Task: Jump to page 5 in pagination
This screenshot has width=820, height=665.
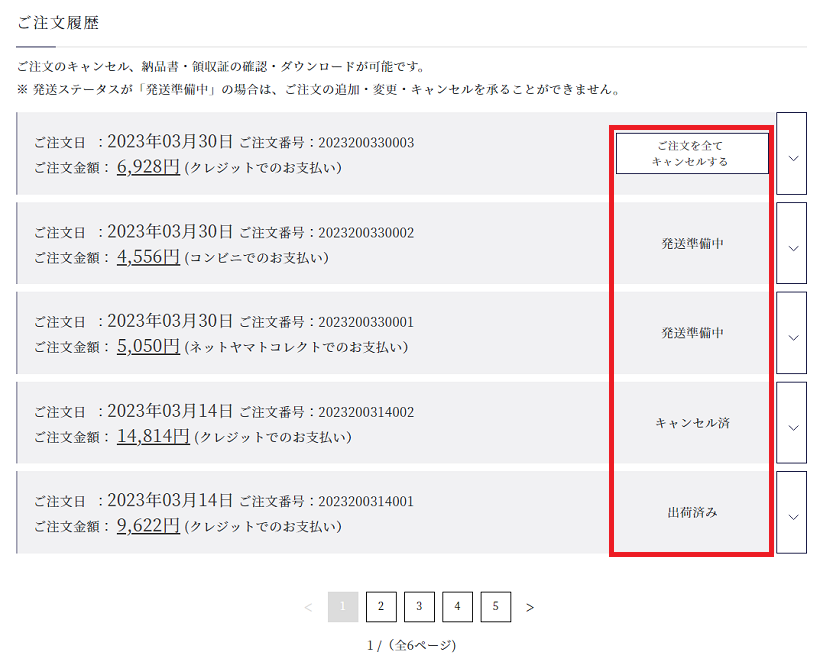Action: pos(495,607)
